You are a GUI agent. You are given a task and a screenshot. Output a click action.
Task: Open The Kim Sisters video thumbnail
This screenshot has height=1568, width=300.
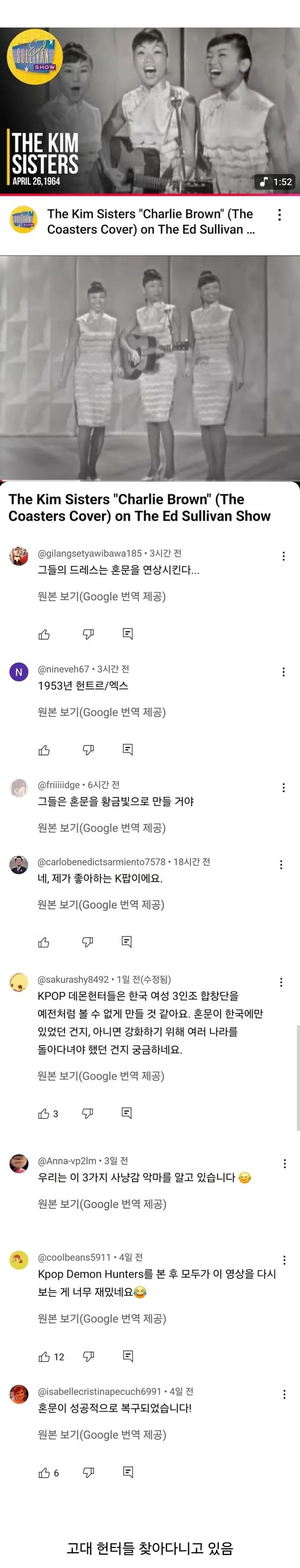click(150, 110)
